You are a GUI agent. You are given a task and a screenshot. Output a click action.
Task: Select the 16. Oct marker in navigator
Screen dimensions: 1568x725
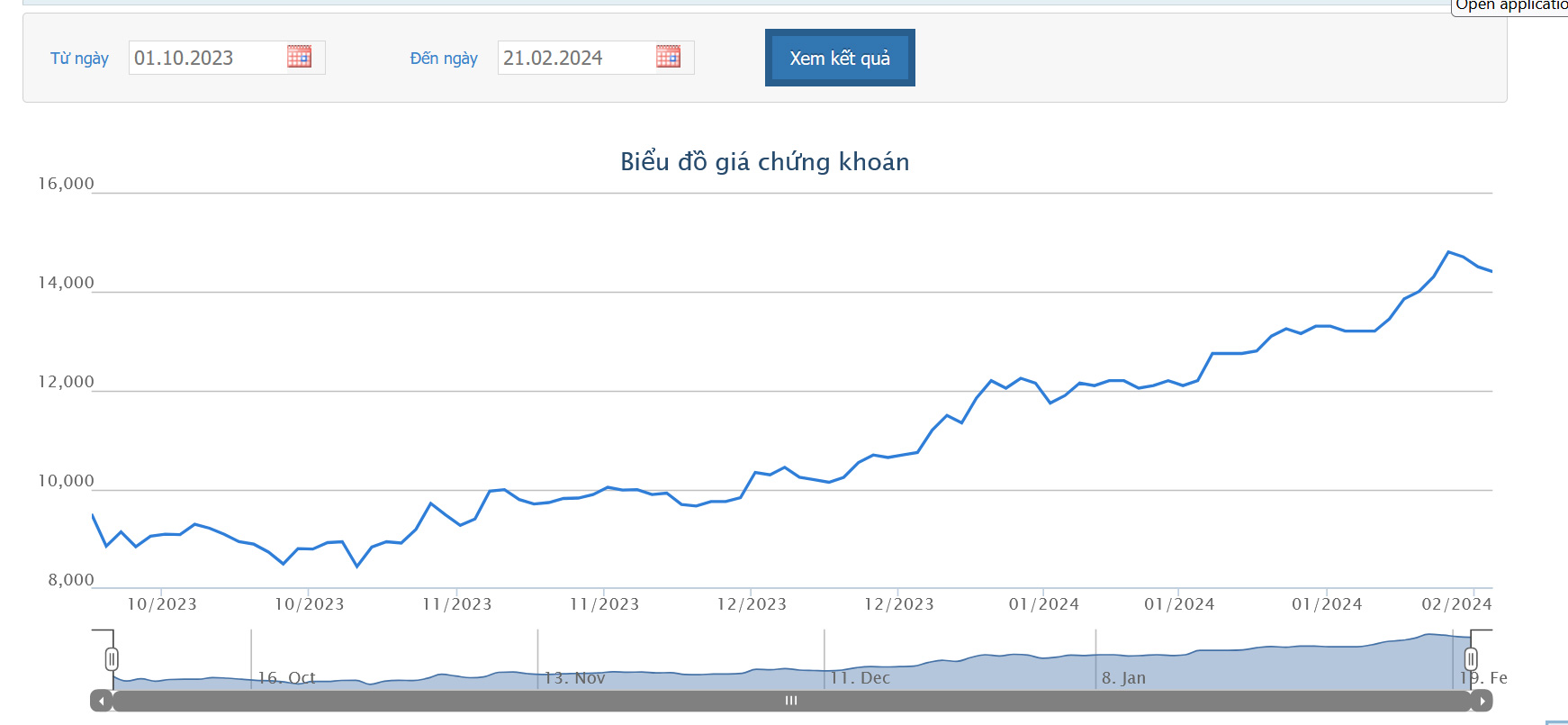(x=286, y=677)
